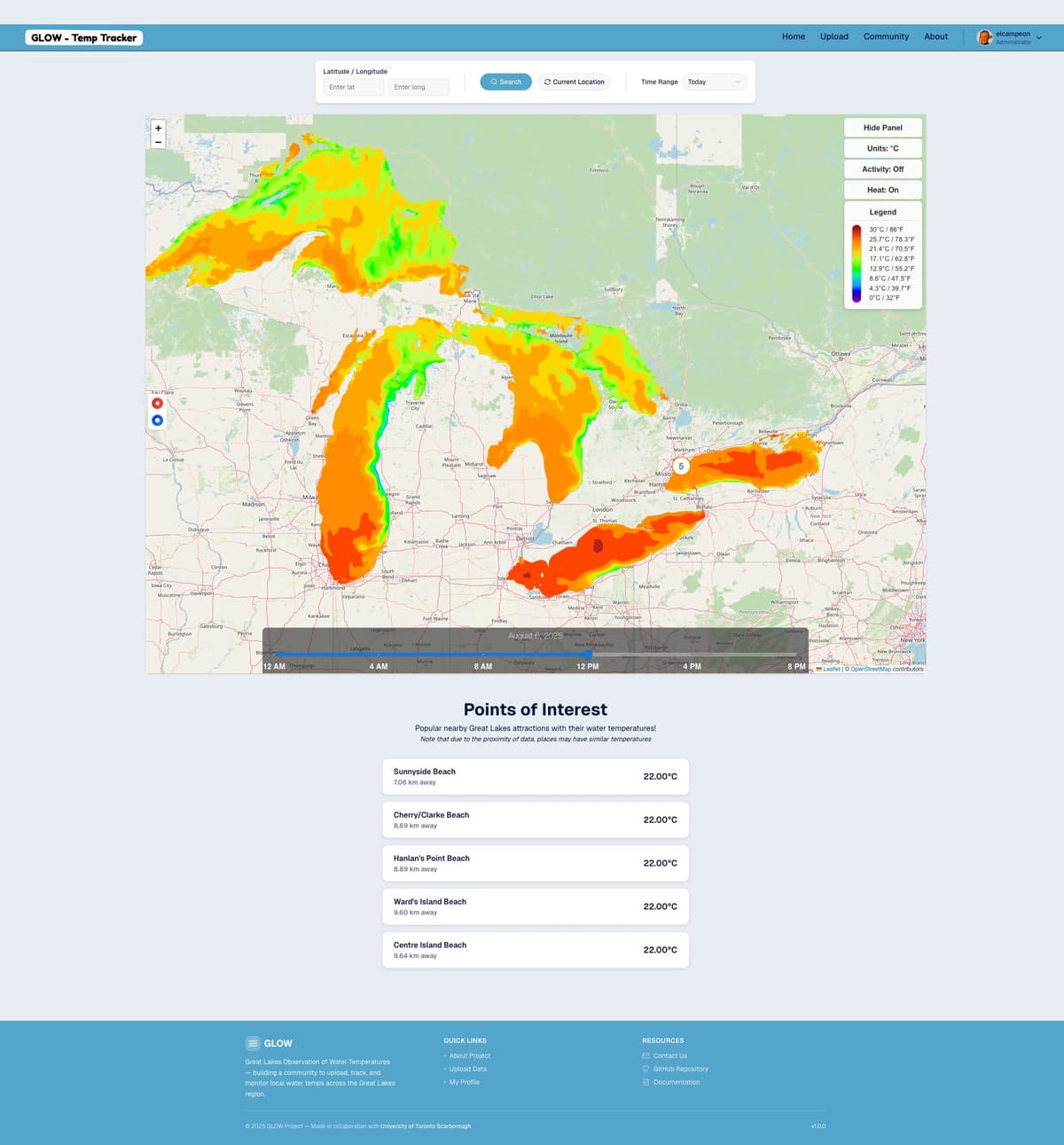
Task: Focus the Enter long field
Action: [419, 87]
